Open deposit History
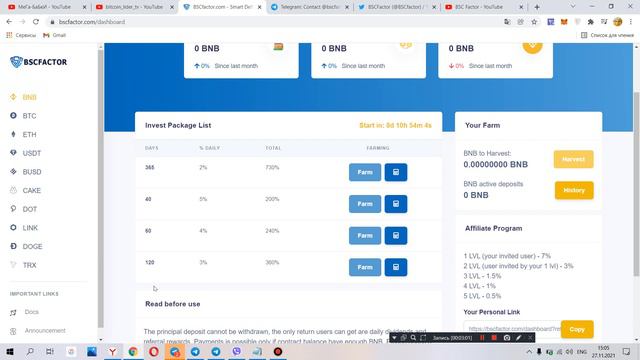640x360 pixels. [574, 190]
